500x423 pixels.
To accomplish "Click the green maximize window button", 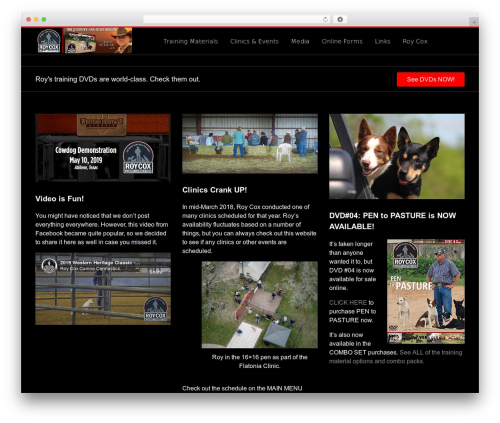I will click(44, 19).
